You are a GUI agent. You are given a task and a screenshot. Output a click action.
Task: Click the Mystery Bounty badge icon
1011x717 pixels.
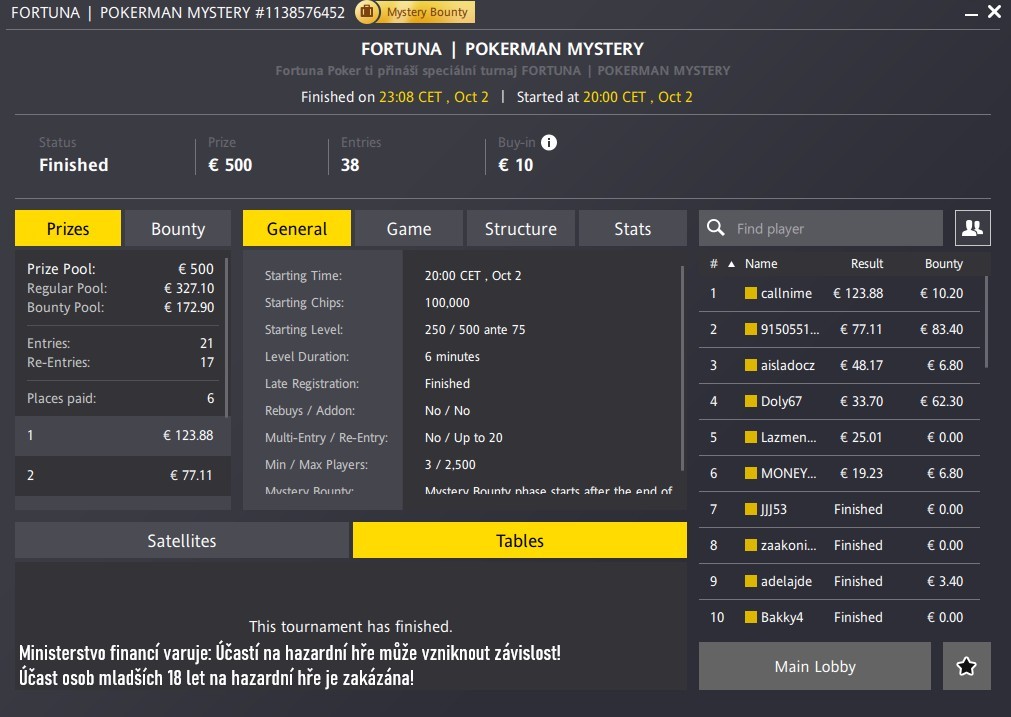pyautogui.click(x=367, y=12)
